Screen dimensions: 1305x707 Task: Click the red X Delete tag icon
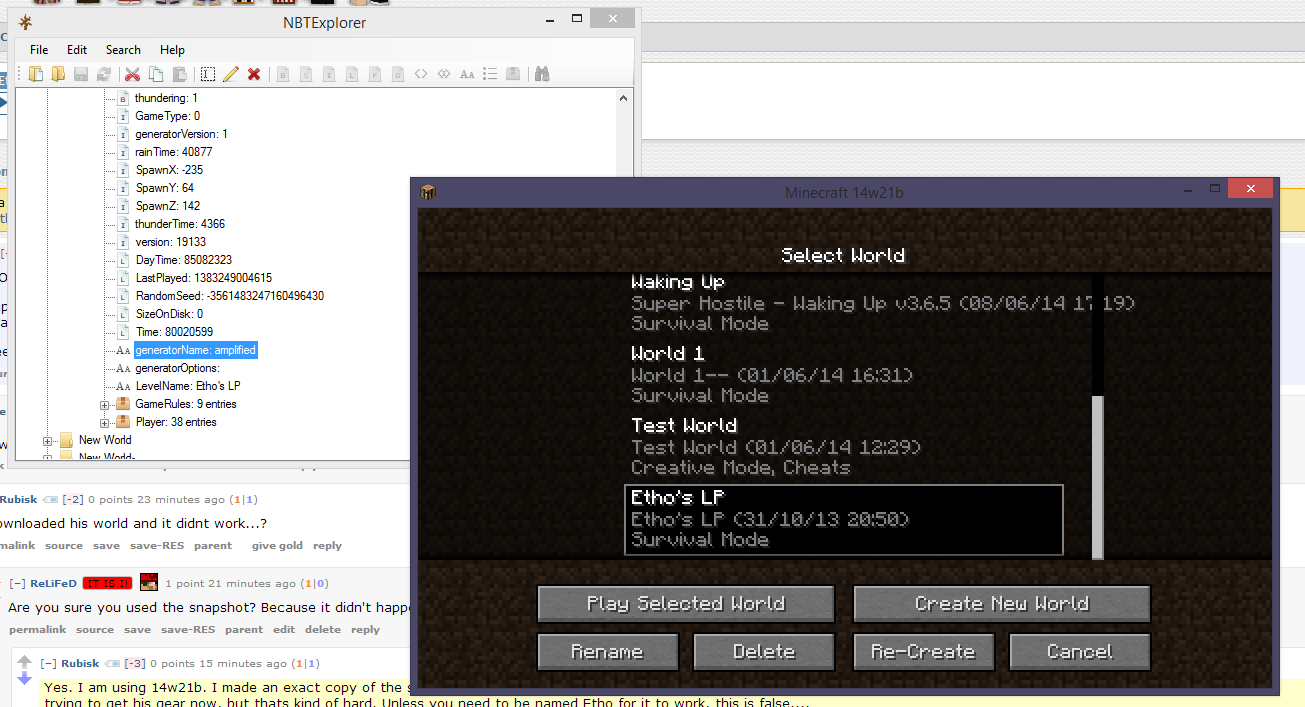point(254,74)
